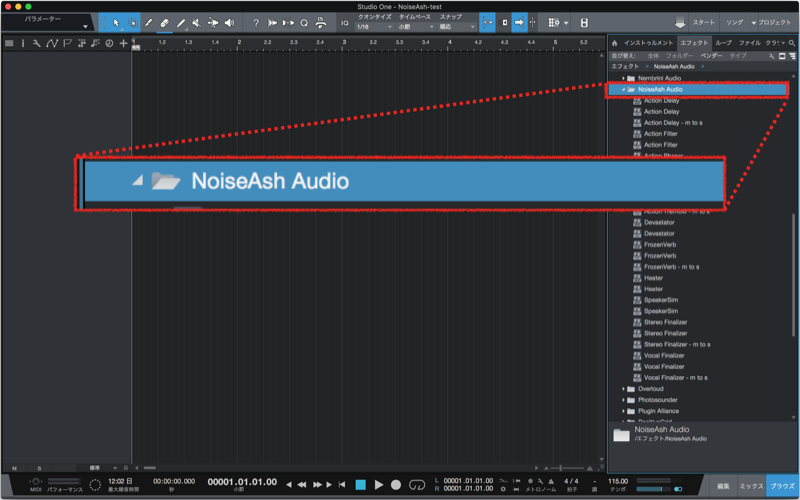800x500 pixels.
Task: Click the IQ input quantize button
Action: (345, 23)
